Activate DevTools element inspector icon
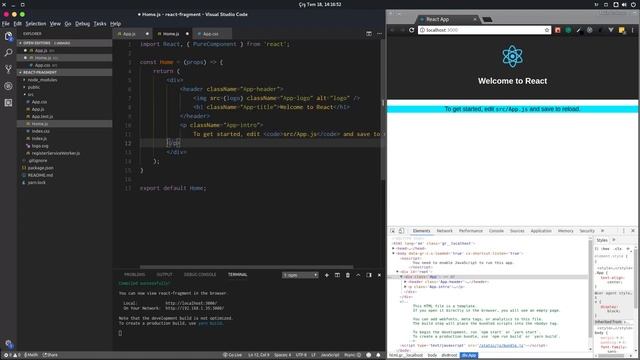Viewport: 640px width, 360px height. click(x=392, y=231)
